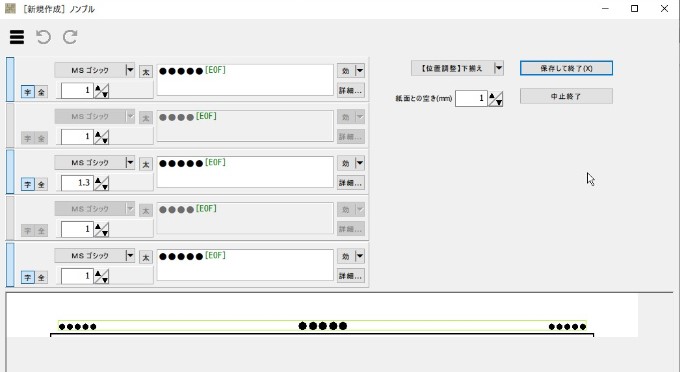Toggle the 字 button in the 1.3 row
The image size is (680, 372).
pyautogui.click(x=28, y=184)
